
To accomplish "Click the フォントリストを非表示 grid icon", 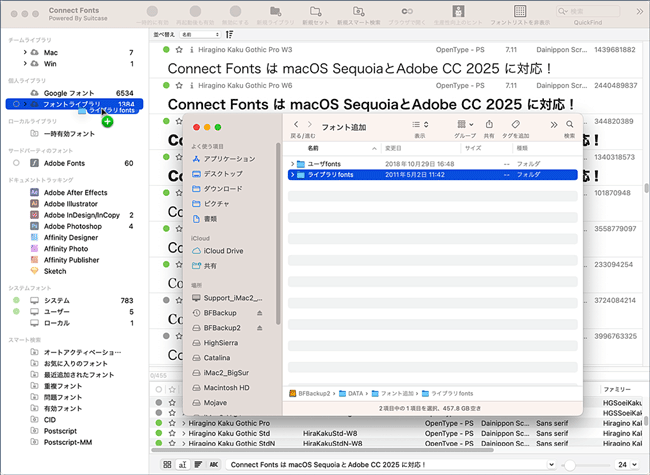I will click(x=520, y=11).
